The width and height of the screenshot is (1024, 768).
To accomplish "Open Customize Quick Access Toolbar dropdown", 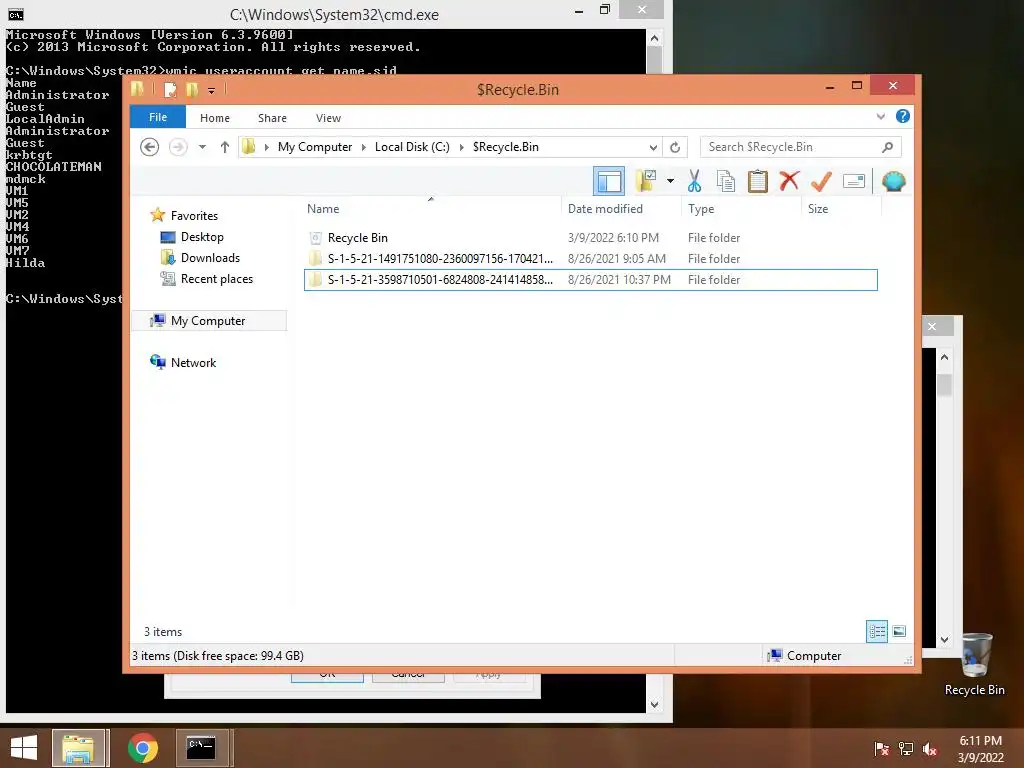I will tap(212, 90).
